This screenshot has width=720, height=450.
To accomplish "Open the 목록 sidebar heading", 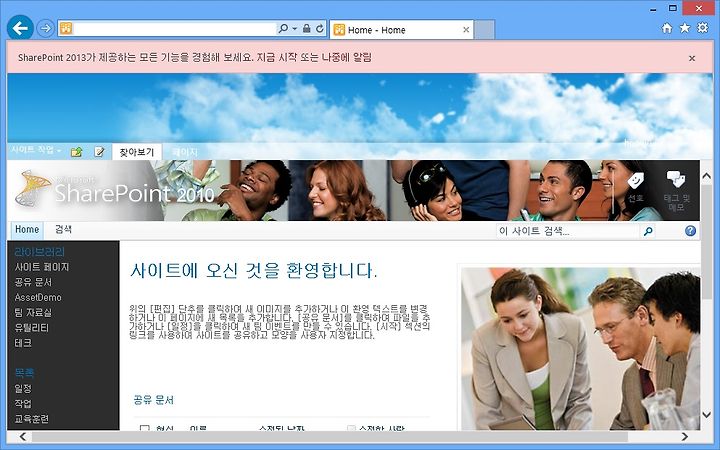I will coord(24,372).
